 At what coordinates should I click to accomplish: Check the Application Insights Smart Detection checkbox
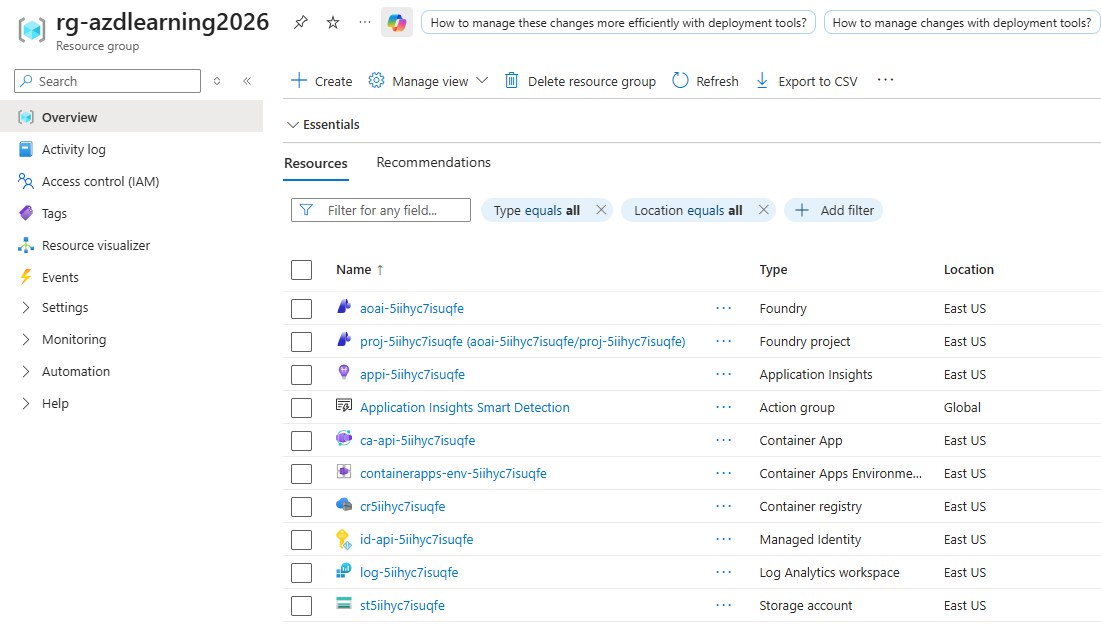(301, 408)
